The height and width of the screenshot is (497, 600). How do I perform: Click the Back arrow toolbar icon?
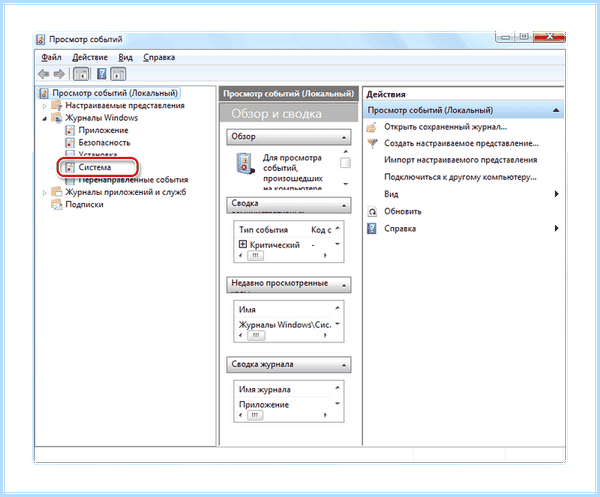click(x=43, y=74)
